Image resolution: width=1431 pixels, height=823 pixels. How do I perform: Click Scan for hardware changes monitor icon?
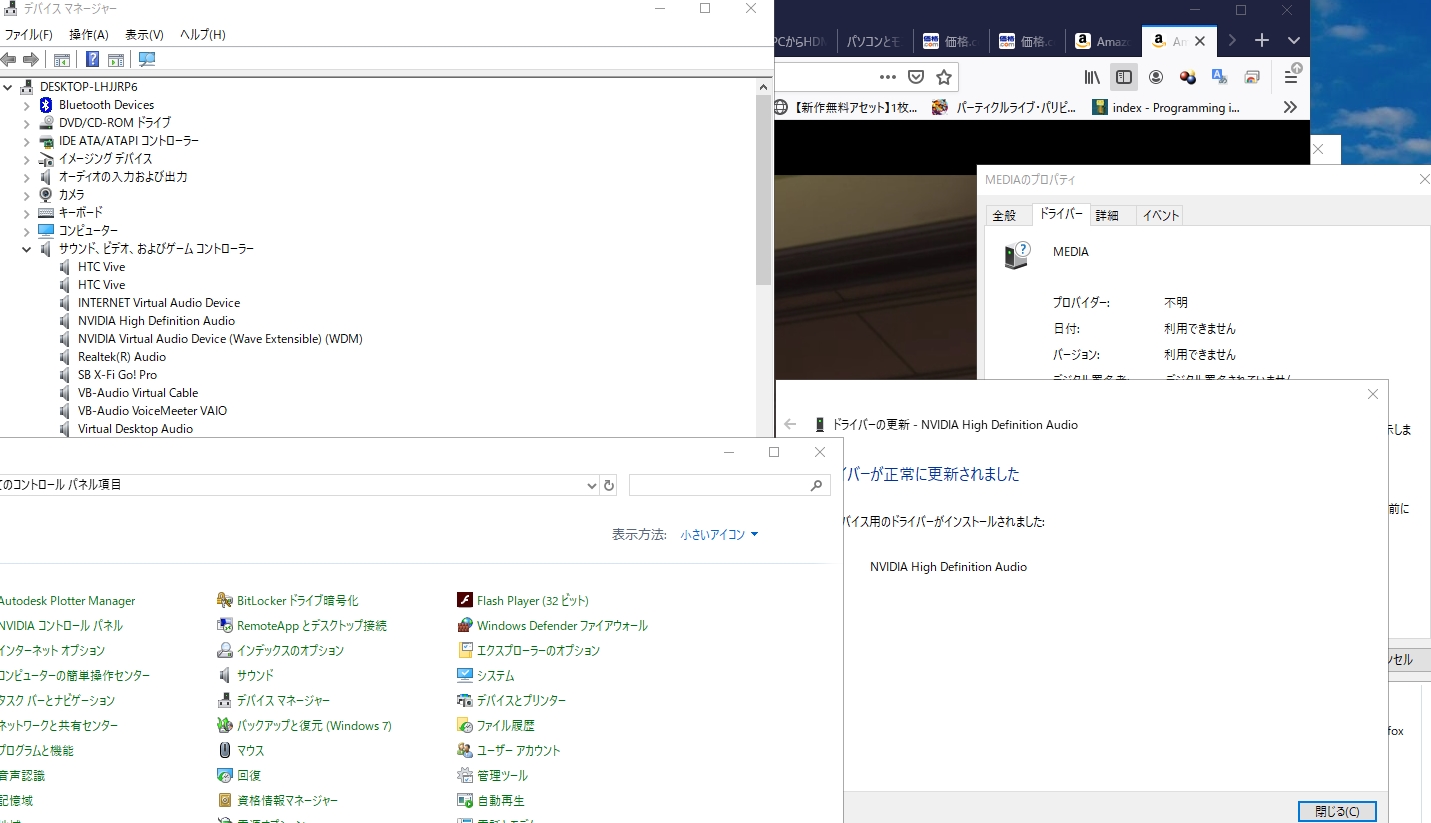click(147, 59)
